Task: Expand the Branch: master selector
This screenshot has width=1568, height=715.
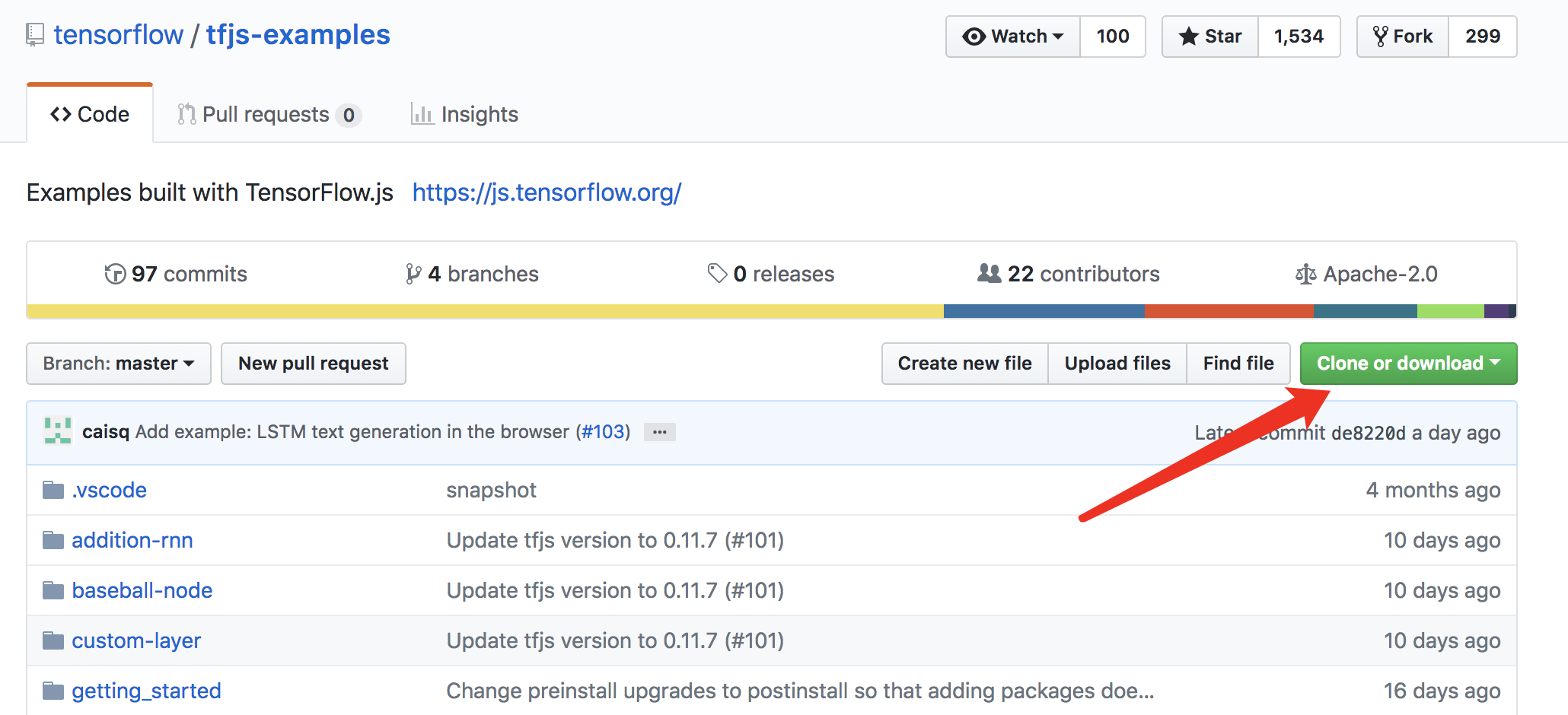Action: coord(119,364)
